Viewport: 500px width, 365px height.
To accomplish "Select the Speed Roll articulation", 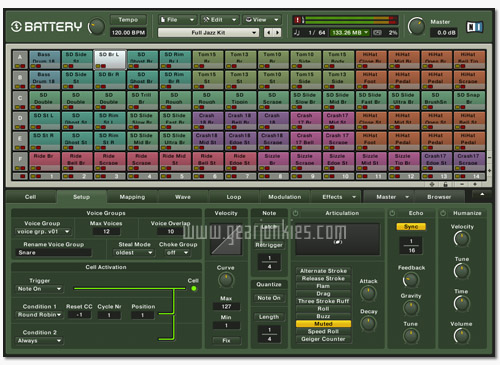I will tap(323, 331).
